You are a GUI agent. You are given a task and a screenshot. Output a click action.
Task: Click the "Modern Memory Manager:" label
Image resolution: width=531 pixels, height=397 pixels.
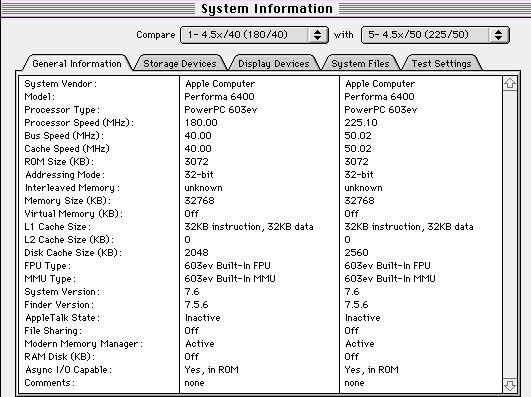point(84,343)
